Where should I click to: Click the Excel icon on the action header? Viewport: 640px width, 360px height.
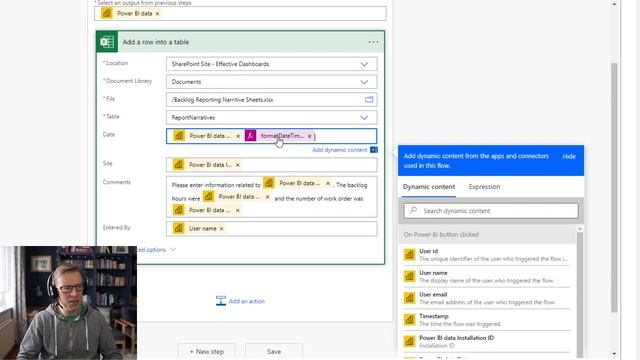[107, 42]
